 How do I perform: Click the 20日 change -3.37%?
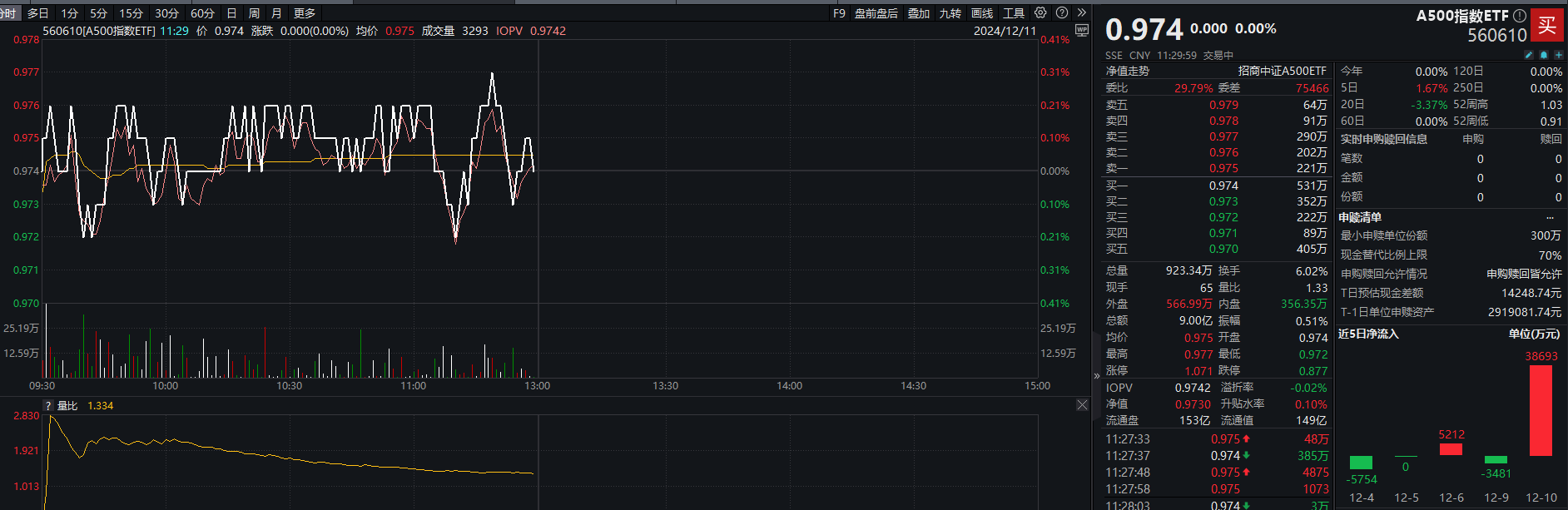tap(1429, 105)
